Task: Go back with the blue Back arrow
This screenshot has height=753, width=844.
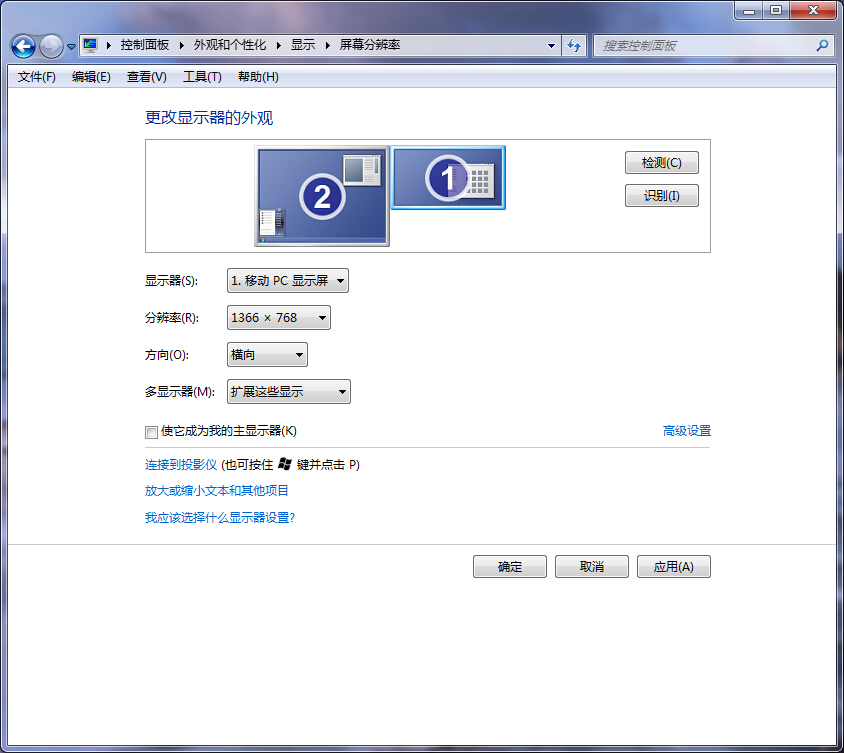Action: click(23, 46)
